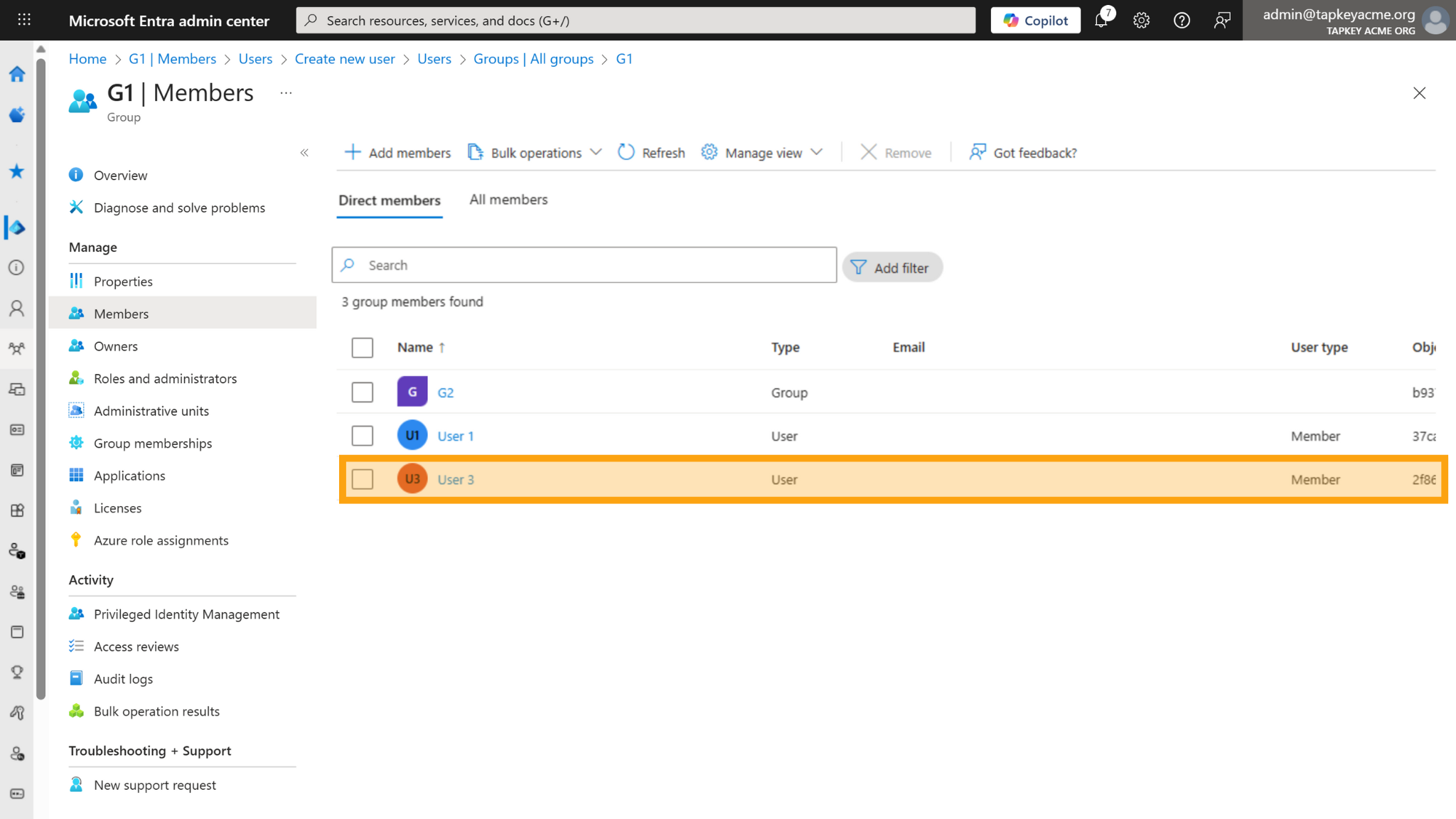
Task: Check the box next to G2
Action: 363,392
